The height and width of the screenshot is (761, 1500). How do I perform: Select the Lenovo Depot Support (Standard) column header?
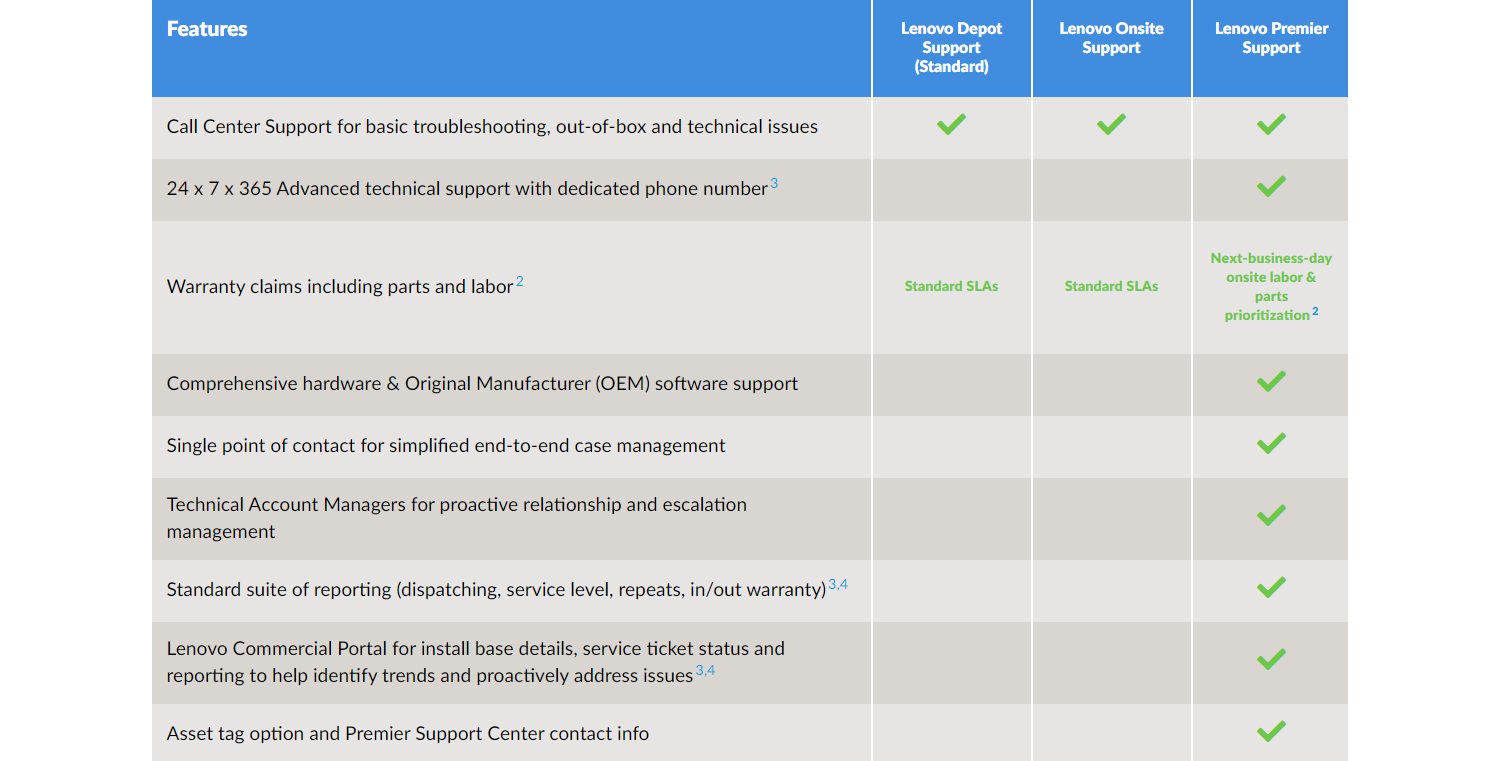(951, 48)
